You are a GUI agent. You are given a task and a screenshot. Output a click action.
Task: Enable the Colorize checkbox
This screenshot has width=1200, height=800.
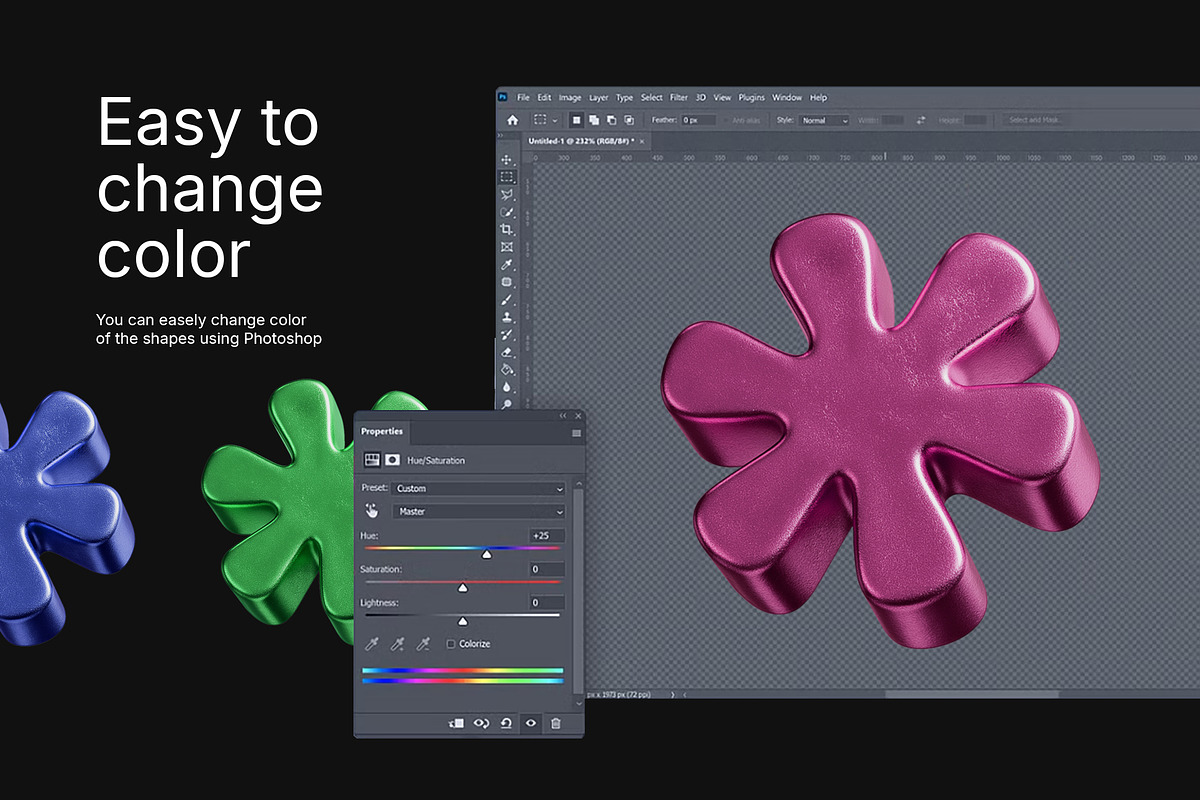[x=451, y=644]
